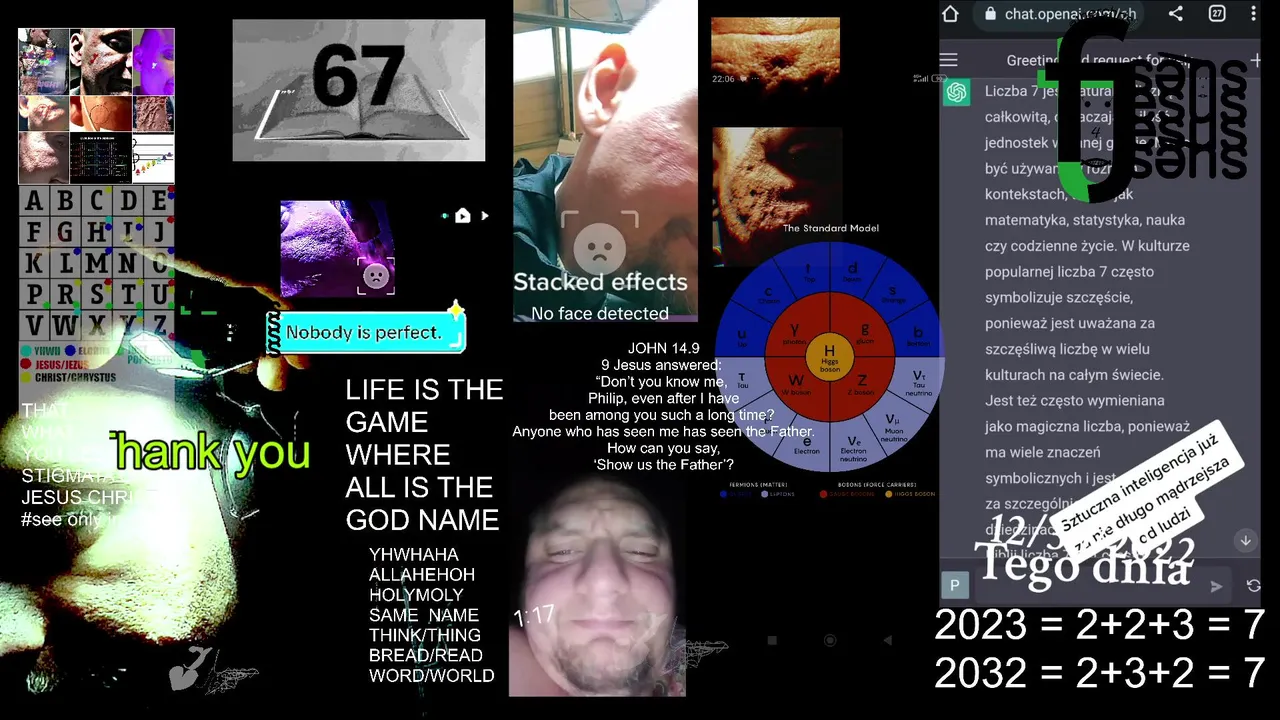Open the browser three-dot menu
Viewport: 1280px width, 720px height.
pyautogui.click(x=1253, y=14)
